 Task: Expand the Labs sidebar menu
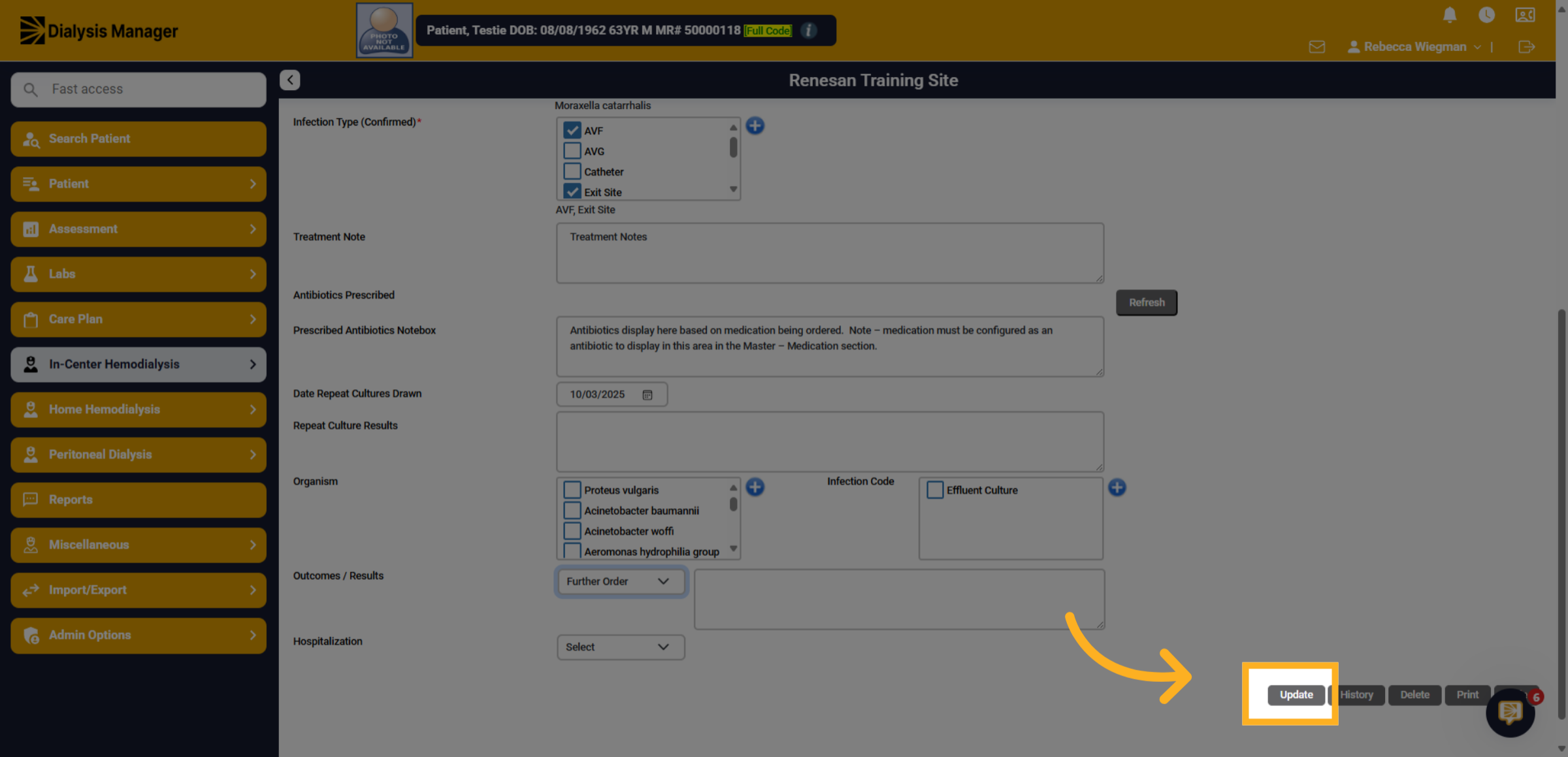click(x=139, y=274)
